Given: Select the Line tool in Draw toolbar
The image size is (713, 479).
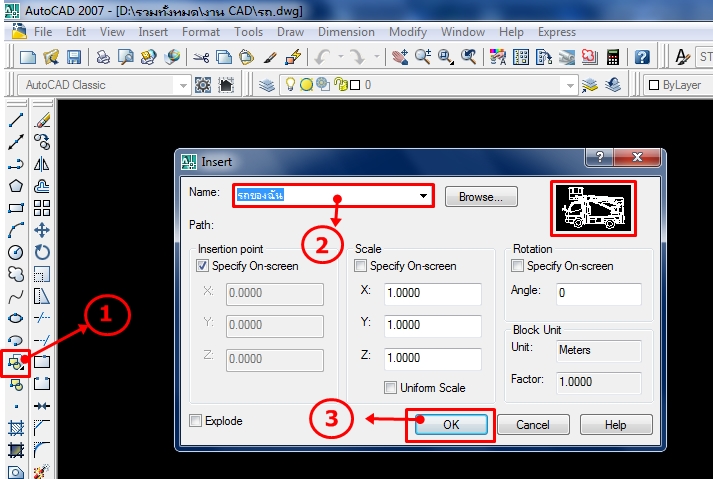Looking at the screenshot, I should (x=15, y=120).
